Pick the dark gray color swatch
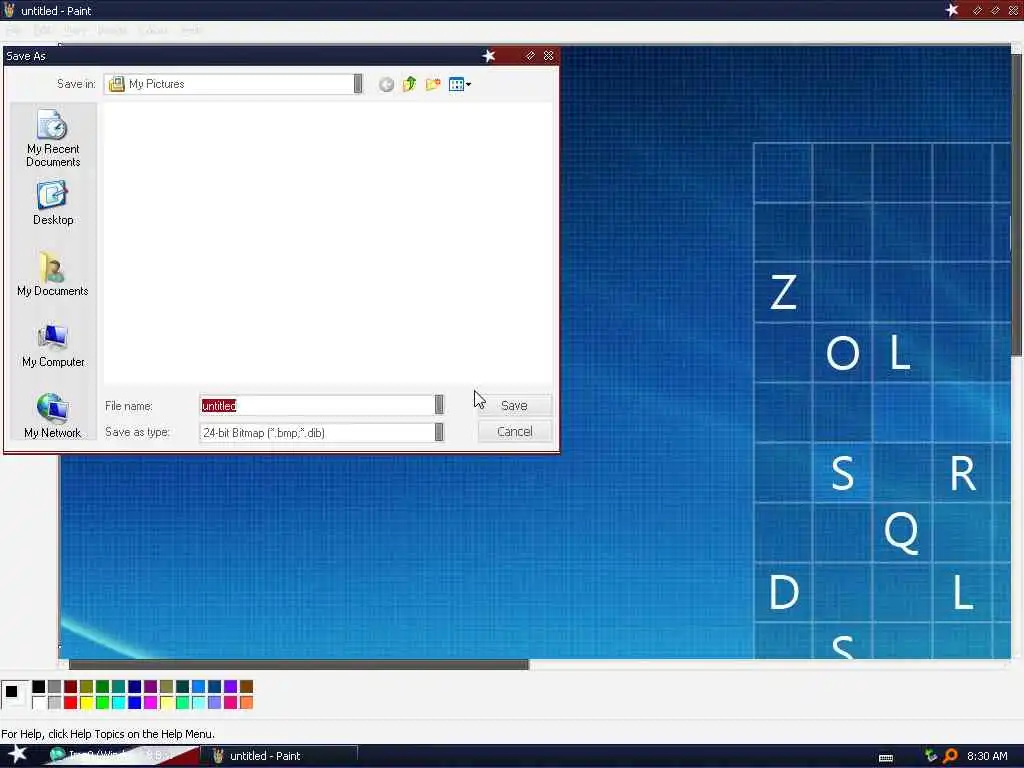Viewport: 1024px width, 768px height. pos(54,686)
